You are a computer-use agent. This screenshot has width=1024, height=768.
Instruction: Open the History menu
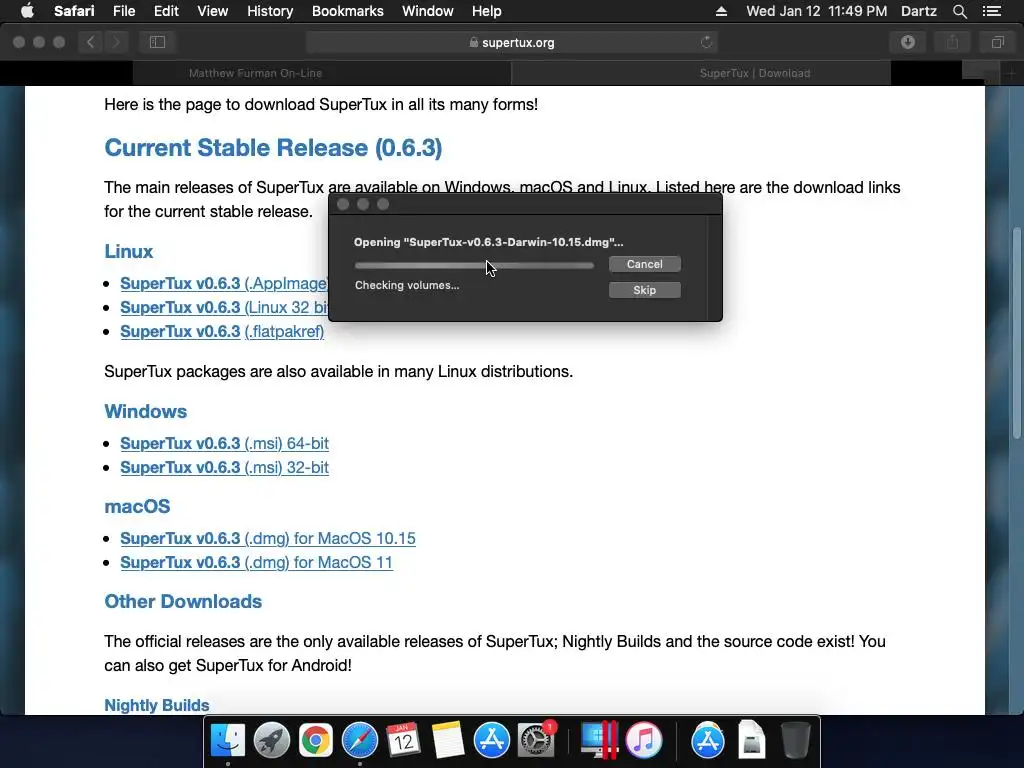click(270, 11)
